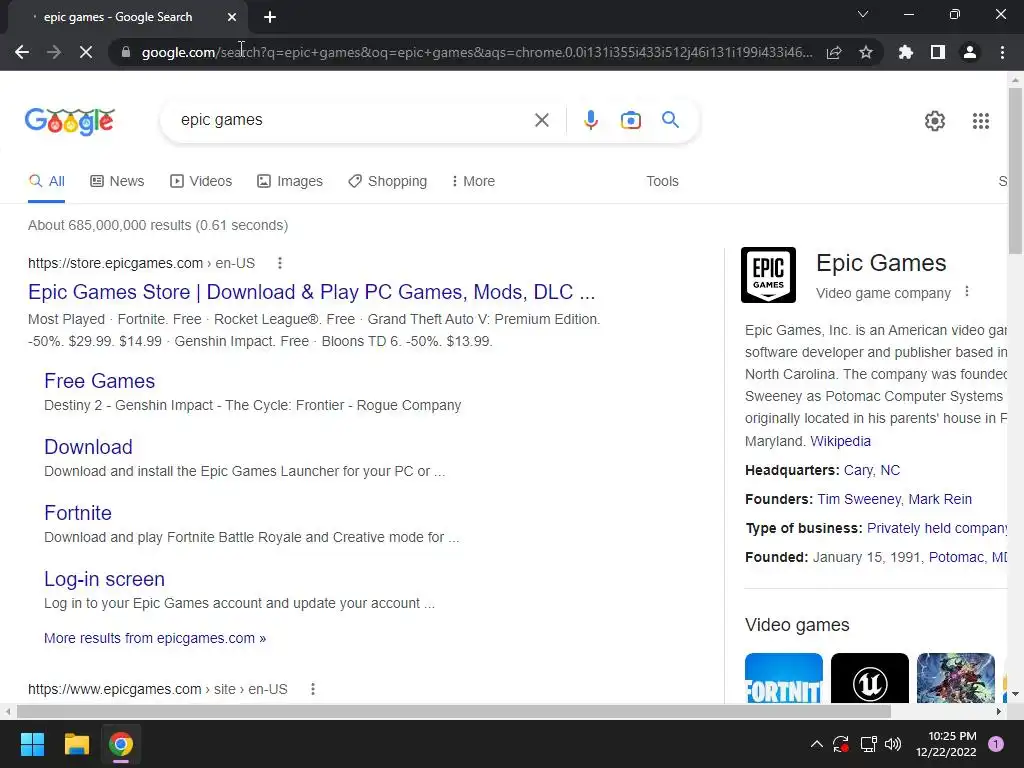Viewport: 1024px width, 768px height.
Task: Open the Windows Start menu
Action: [x=32, y=744]
